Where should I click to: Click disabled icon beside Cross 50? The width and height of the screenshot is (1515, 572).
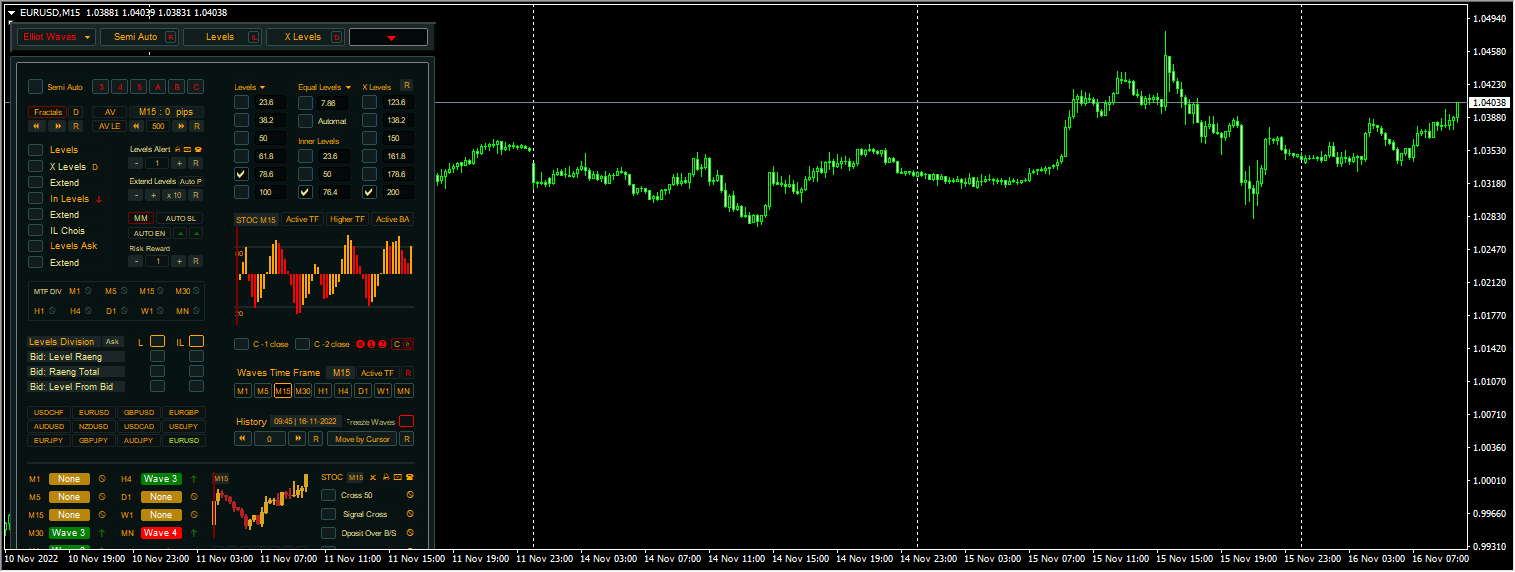409,495
